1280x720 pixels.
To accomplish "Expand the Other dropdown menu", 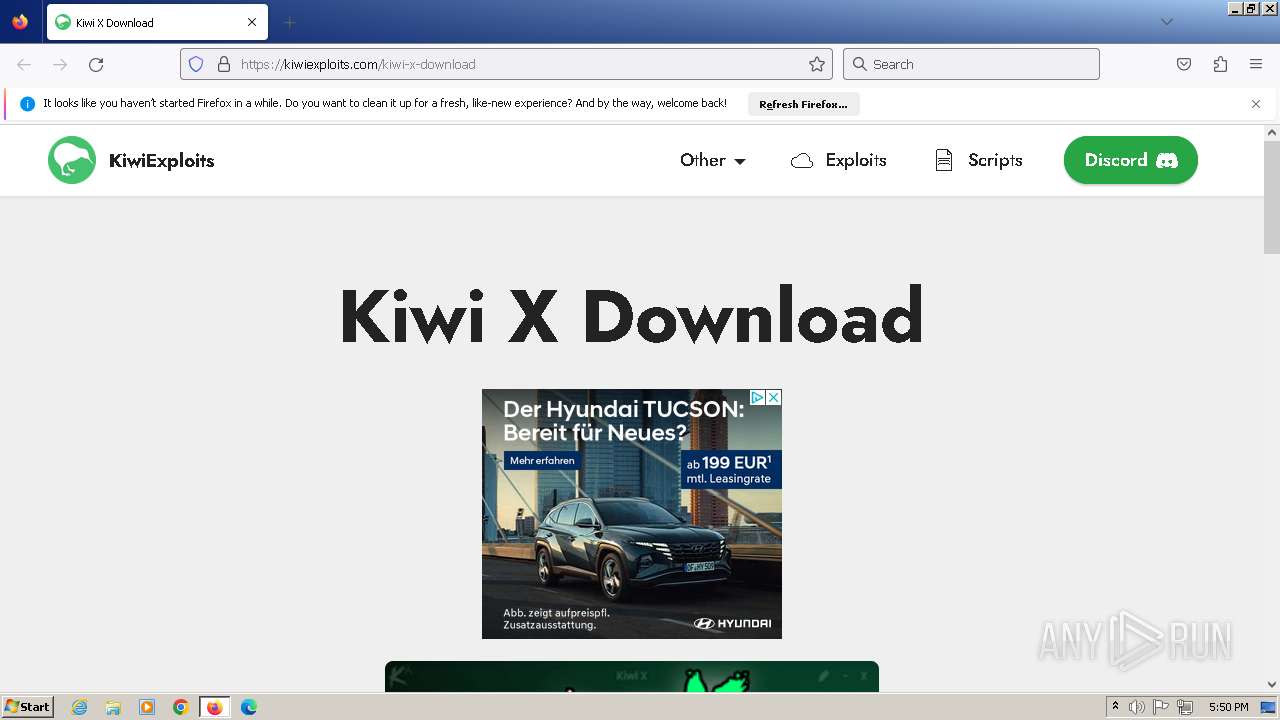I will [713, 160].
